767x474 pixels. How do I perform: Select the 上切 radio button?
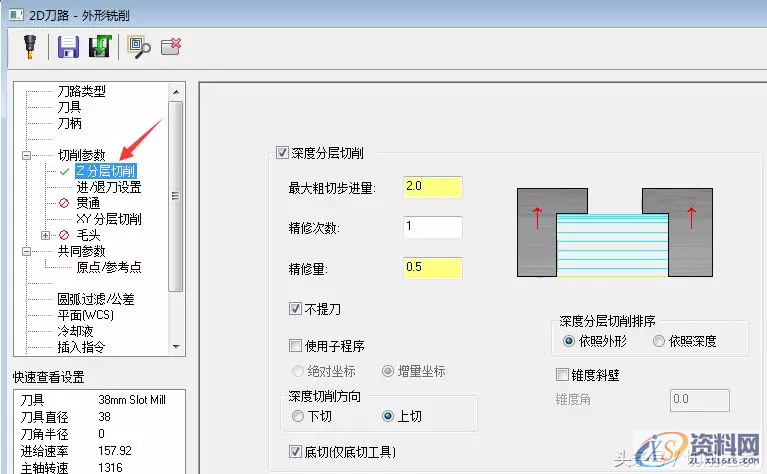tap(388, 416)
